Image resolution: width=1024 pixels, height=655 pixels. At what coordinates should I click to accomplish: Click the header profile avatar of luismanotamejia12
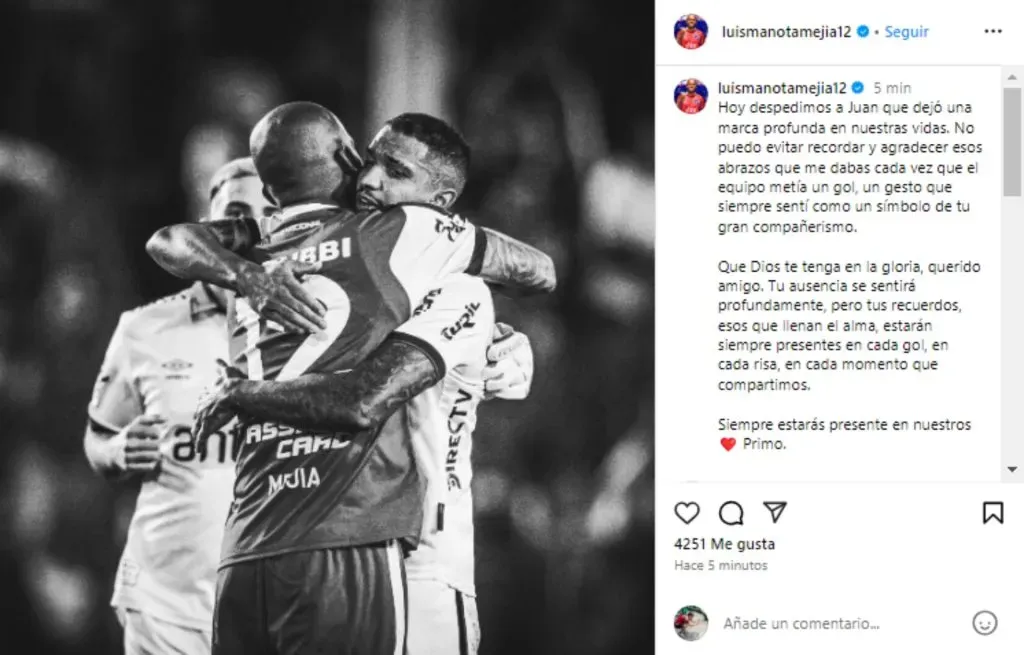690,31
